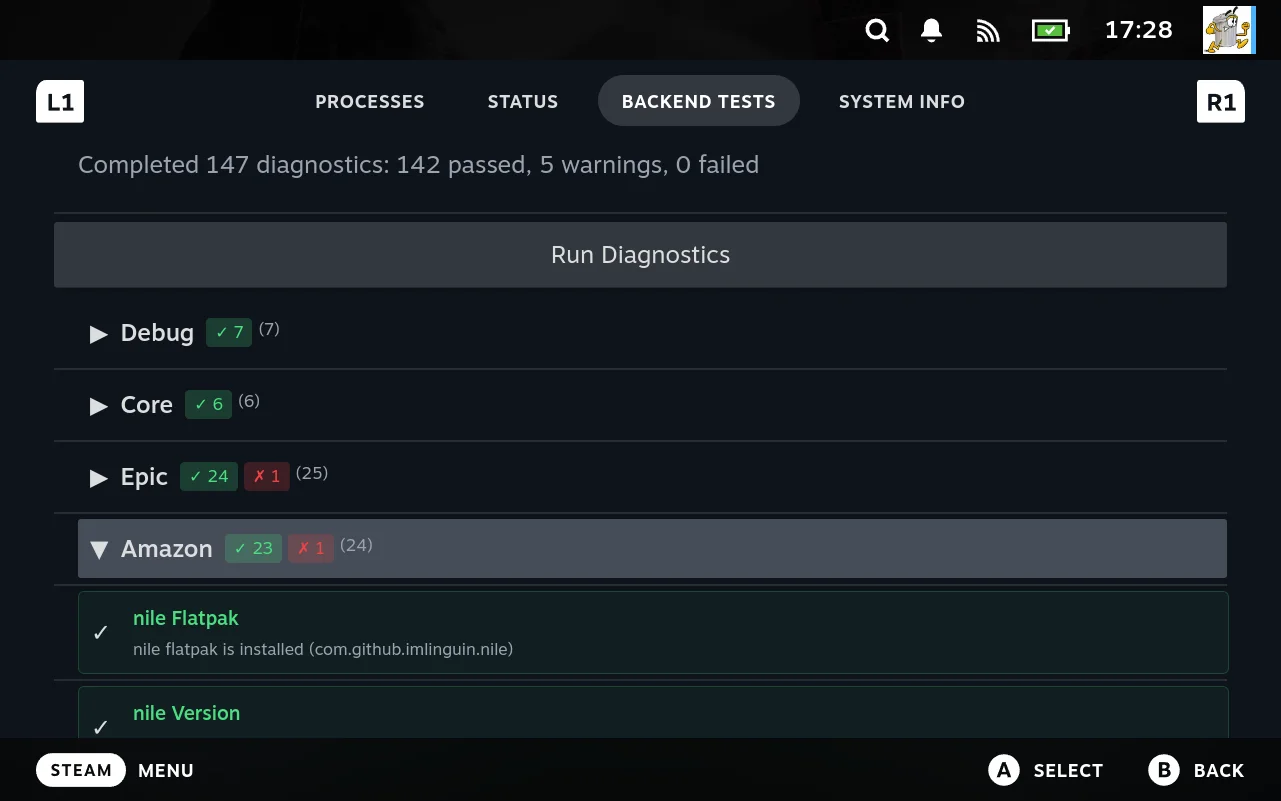
Task: Click the Amazon 23 passed badge
Action: click(253, 548)
